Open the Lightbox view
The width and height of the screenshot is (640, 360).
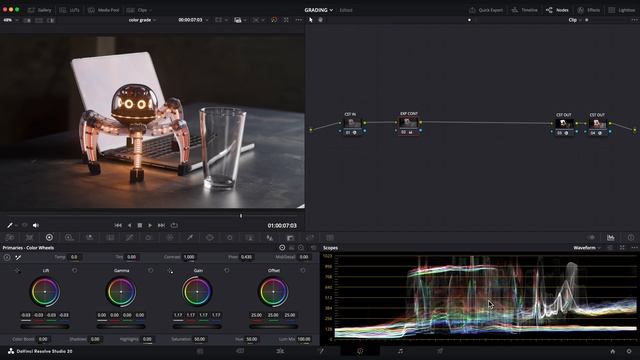[x=622, y=10]
